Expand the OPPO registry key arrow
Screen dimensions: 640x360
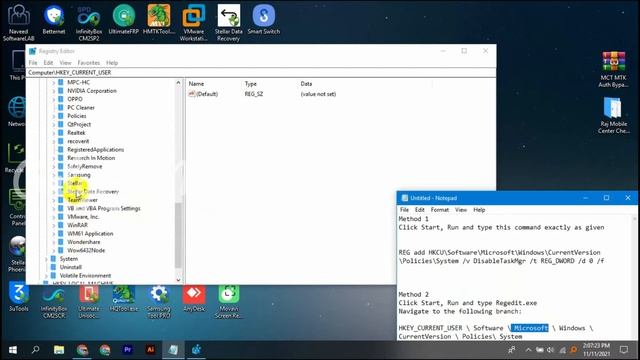(x=53, y=99)
